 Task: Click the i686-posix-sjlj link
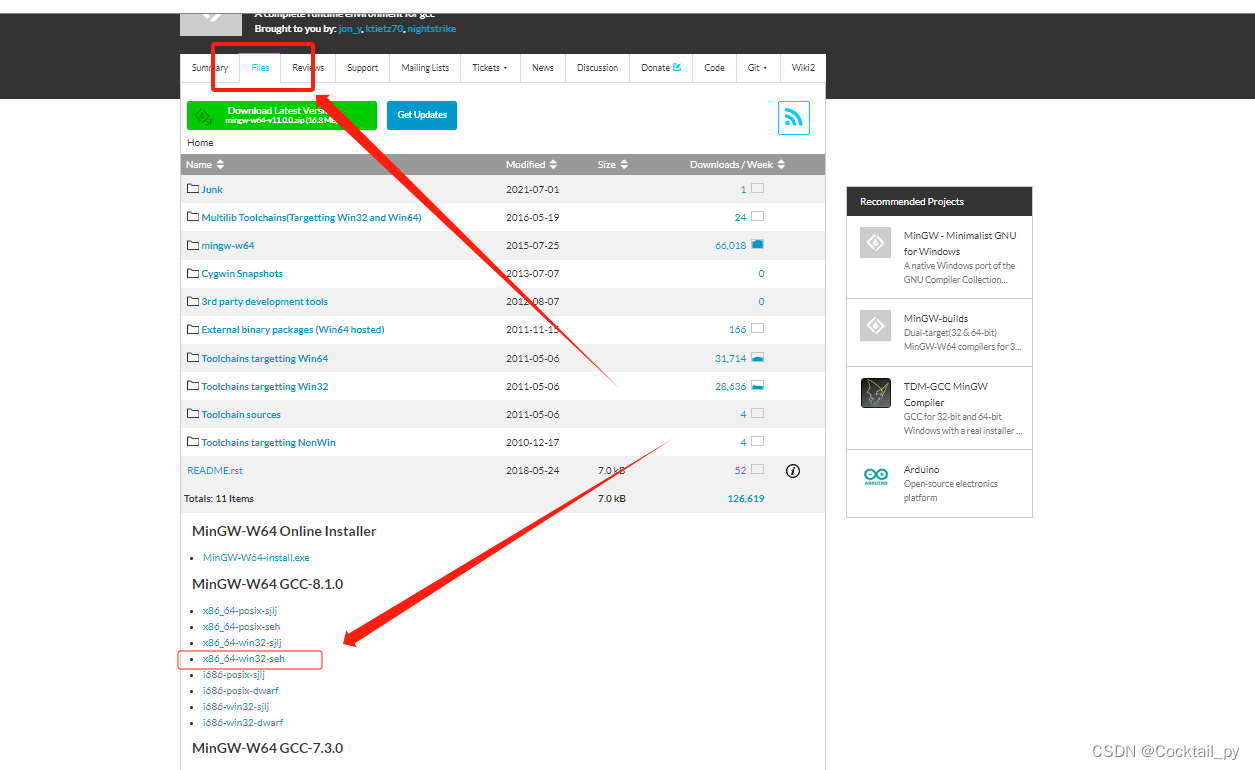click(236, 675)
